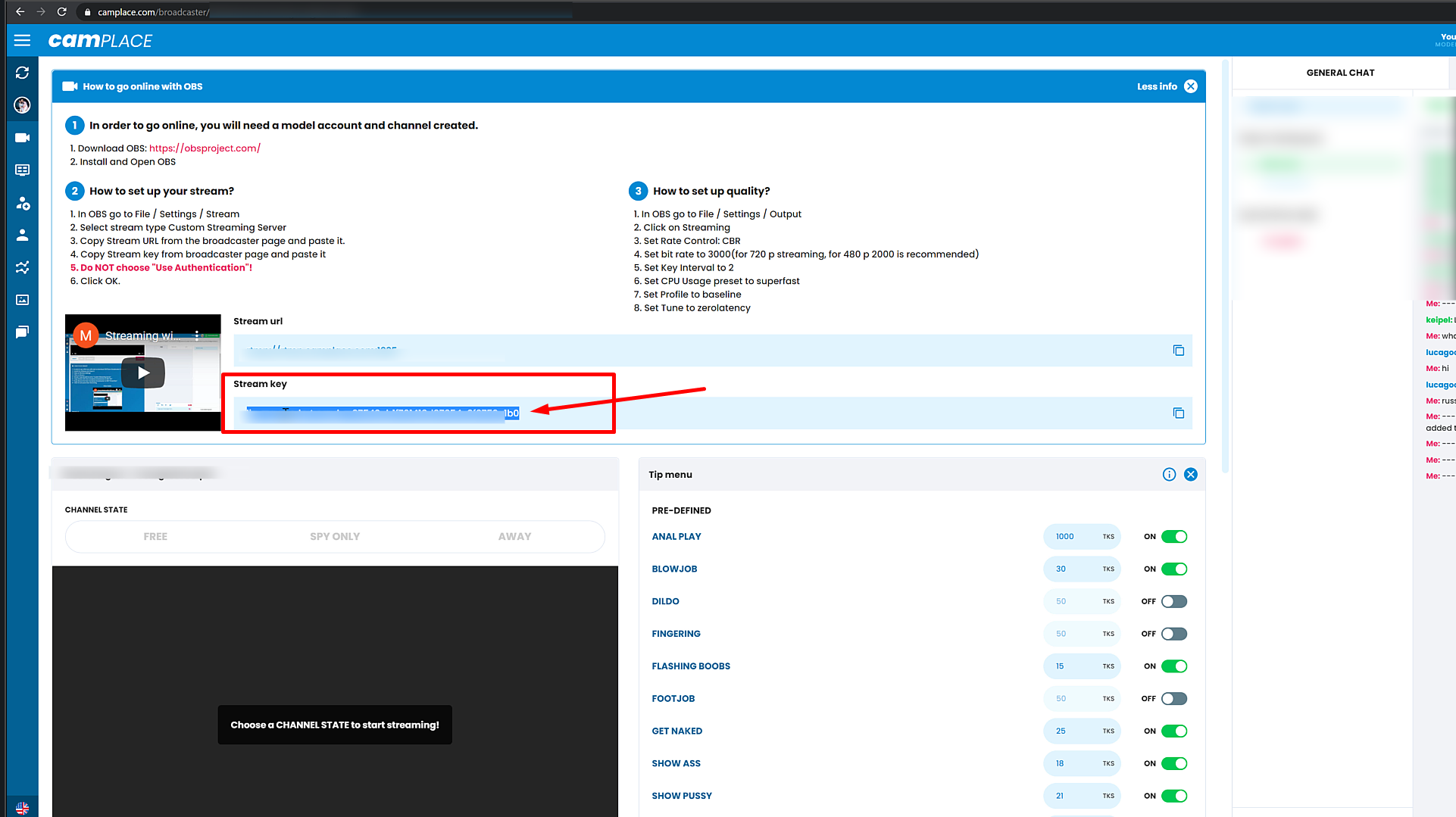The height and width of the screenshot is (817, 1456).
Task: Click the Tip menu info icon
Action: tap(1169, 475)
